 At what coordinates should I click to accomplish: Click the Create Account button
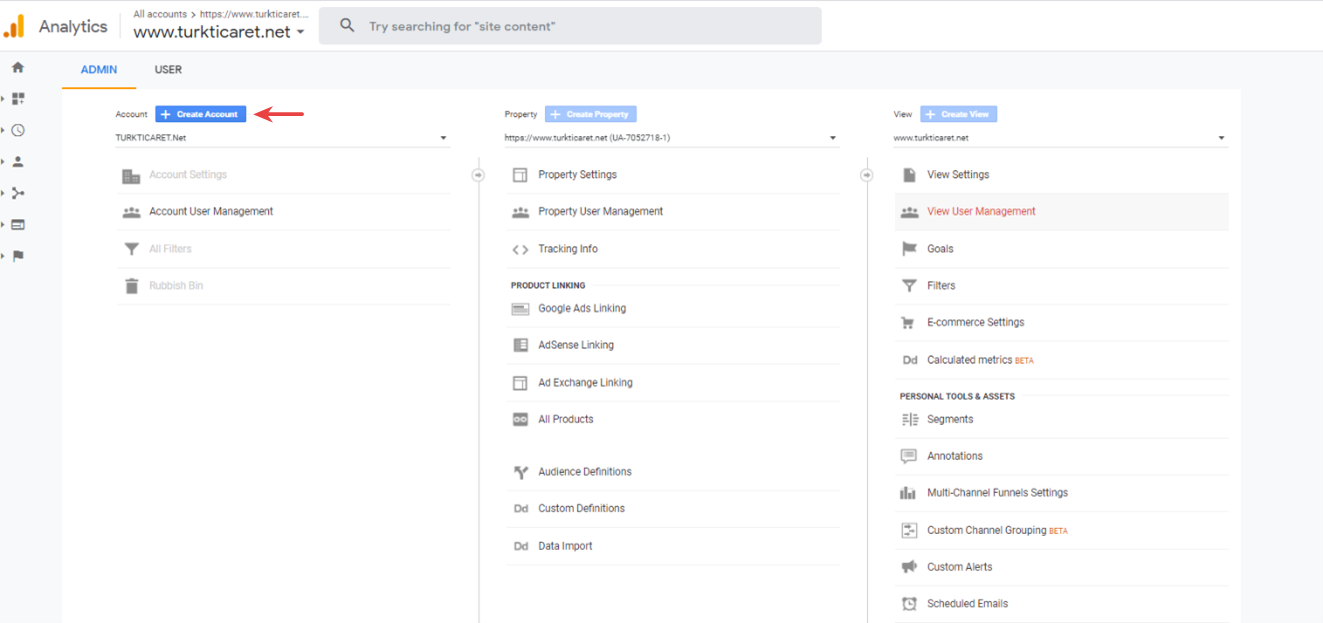tap(200, 114)
